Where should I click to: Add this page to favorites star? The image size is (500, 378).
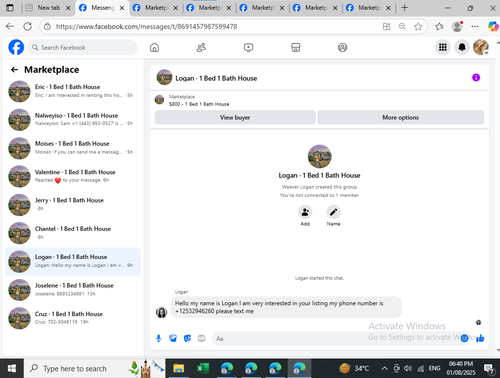tap(418, 26)
